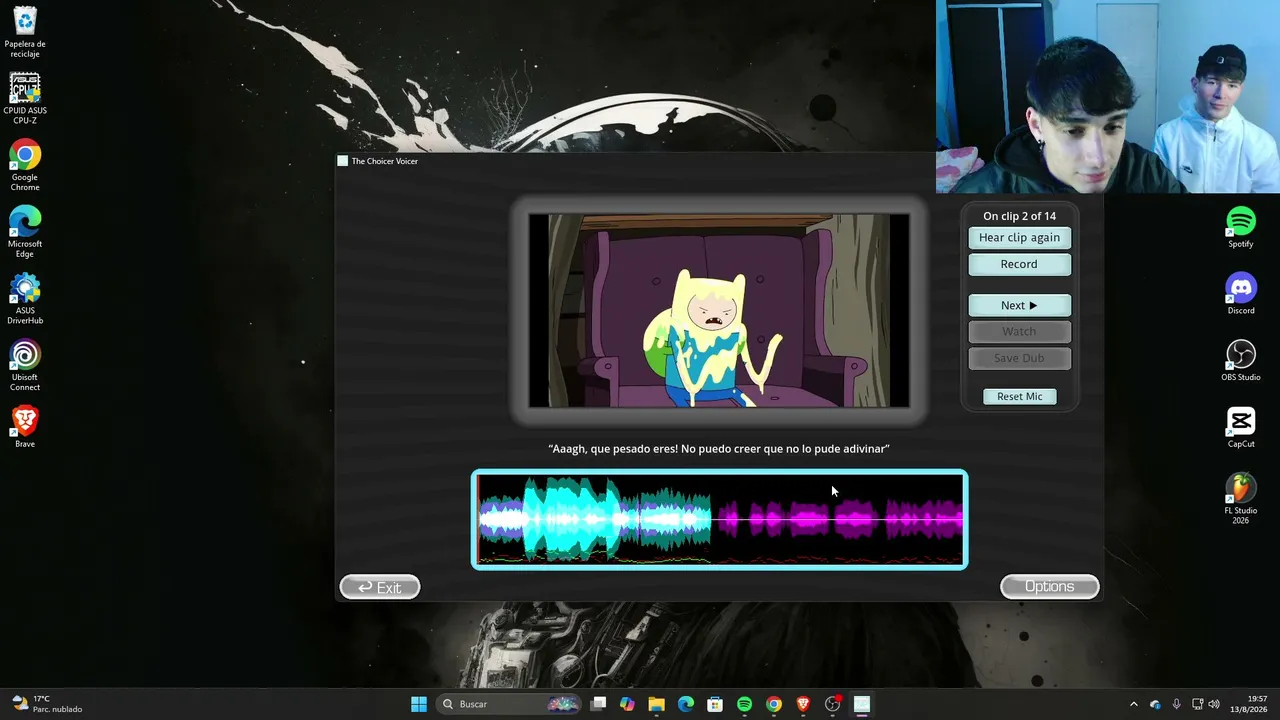Click the Hear clip again button
Image resolution: width=1280 pixels, height=720 pixels.
1019,238
